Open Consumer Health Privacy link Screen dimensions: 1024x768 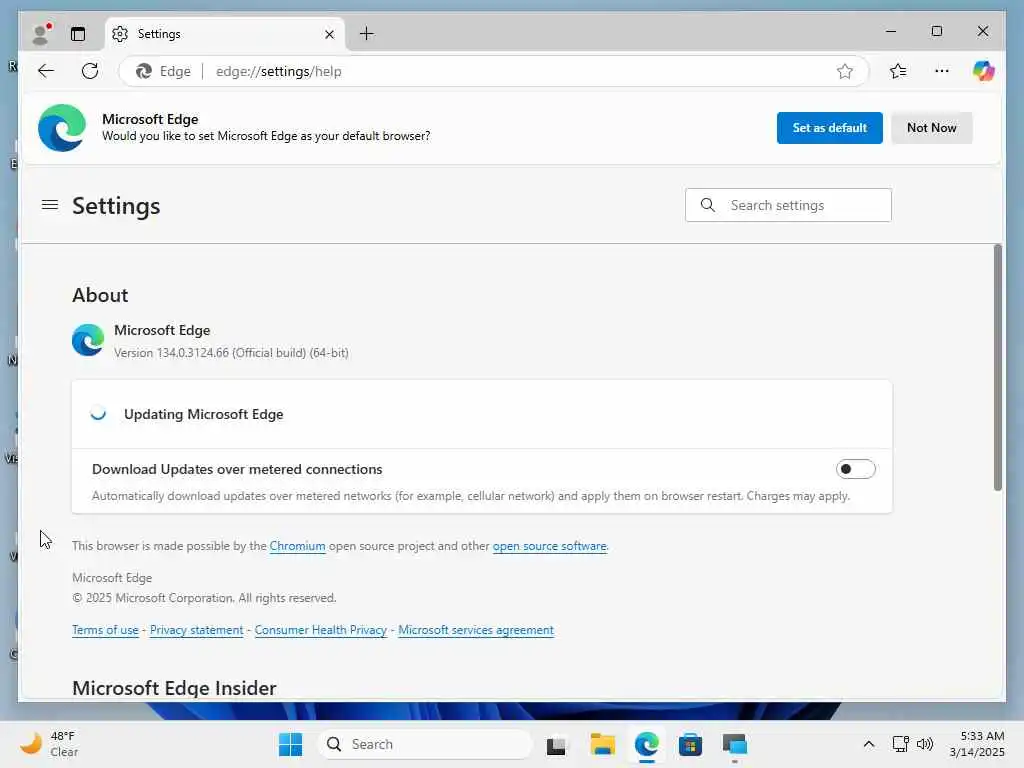pos(321,630)
